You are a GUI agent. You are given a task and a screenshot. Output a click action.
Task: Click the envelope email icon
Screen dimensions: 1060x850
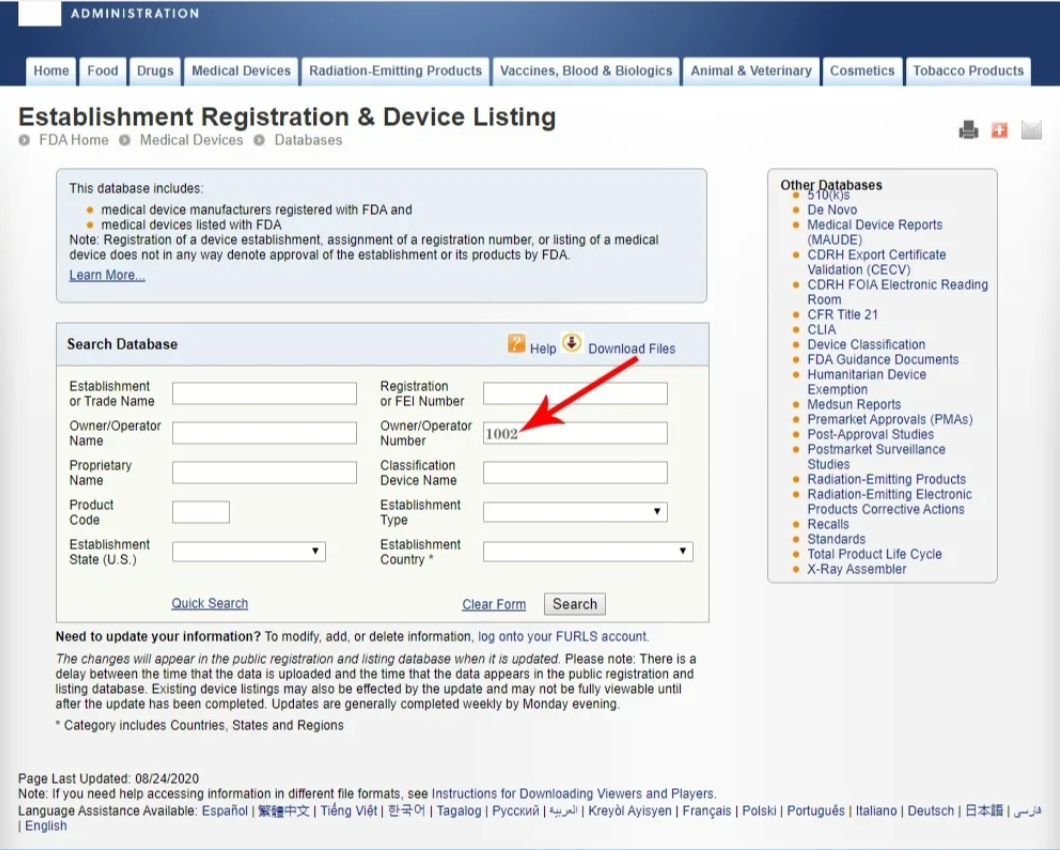pyautogui.click(x=1031, y=130)
